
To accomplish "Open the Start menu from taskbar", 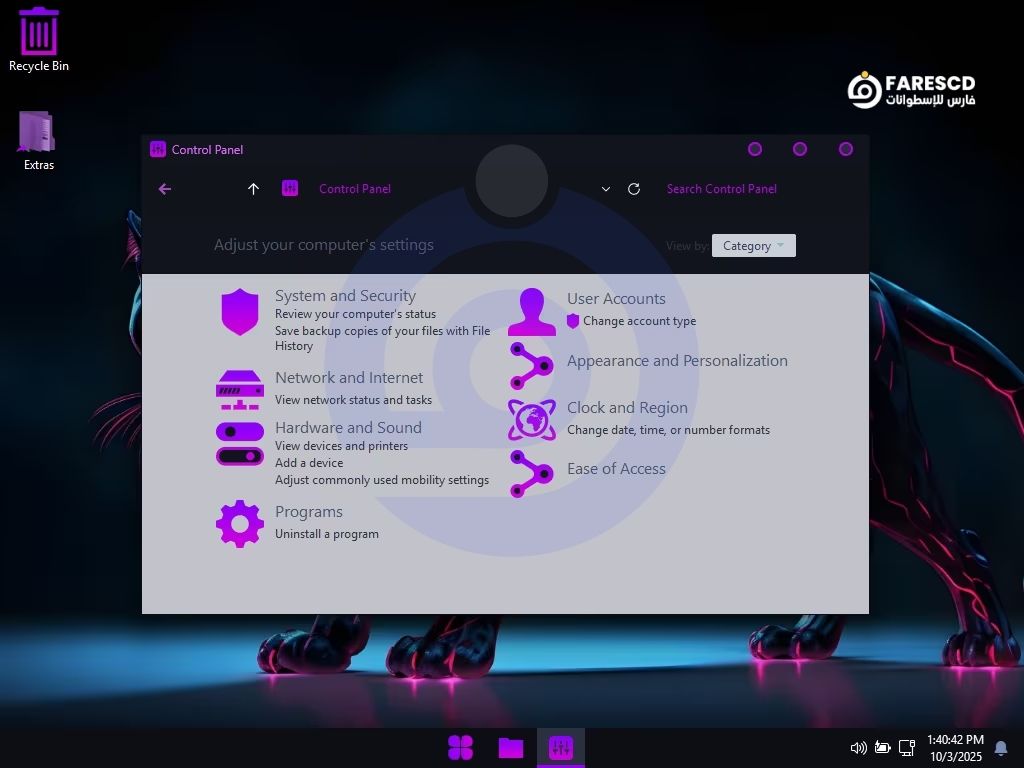I will 461,747.
